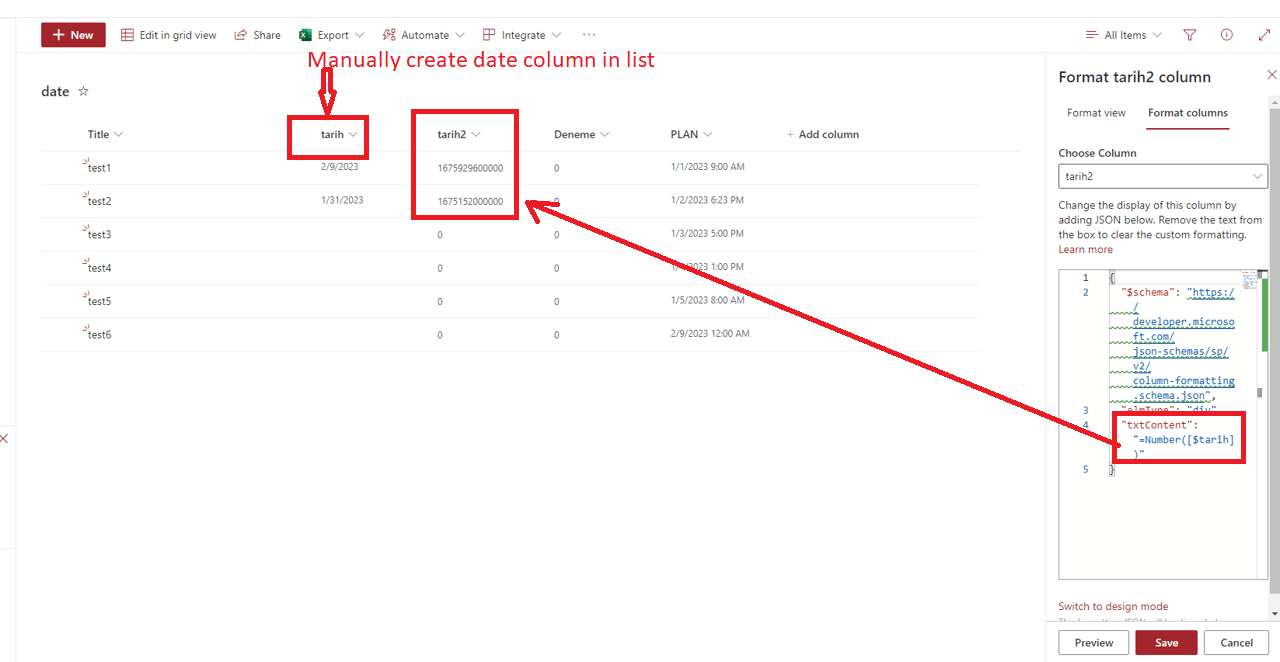The width and height of the screenshot is (1280, 662).
Task: Click the code editor minimap
Action: click(x=1249, y=280)
